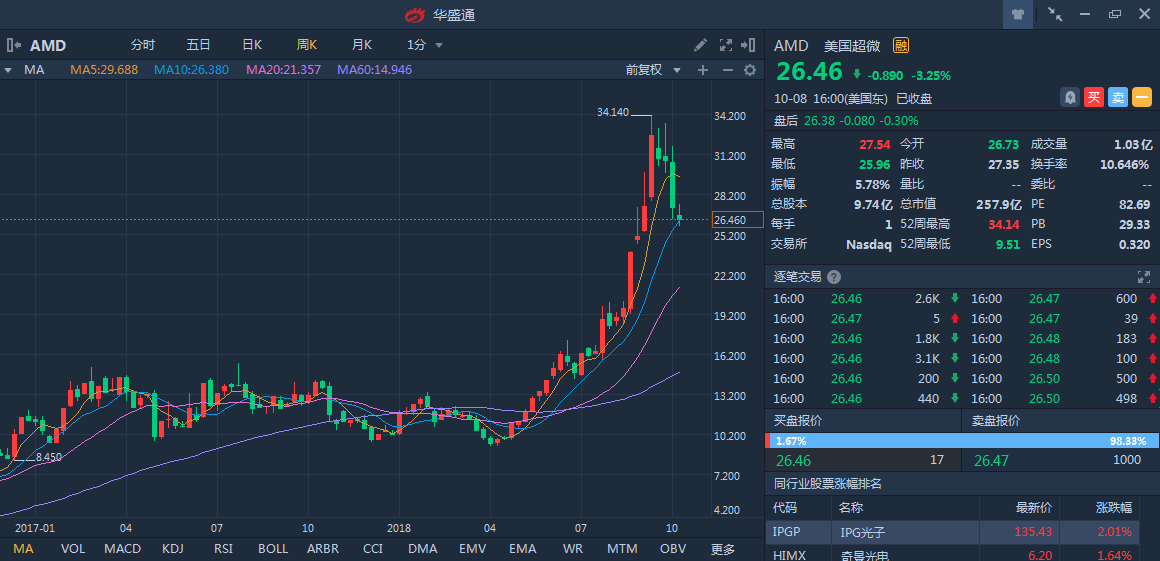Viewport: 1160px width, 561px height.
Task: Select the RSI indicator
Action: [x=223, y=549]
